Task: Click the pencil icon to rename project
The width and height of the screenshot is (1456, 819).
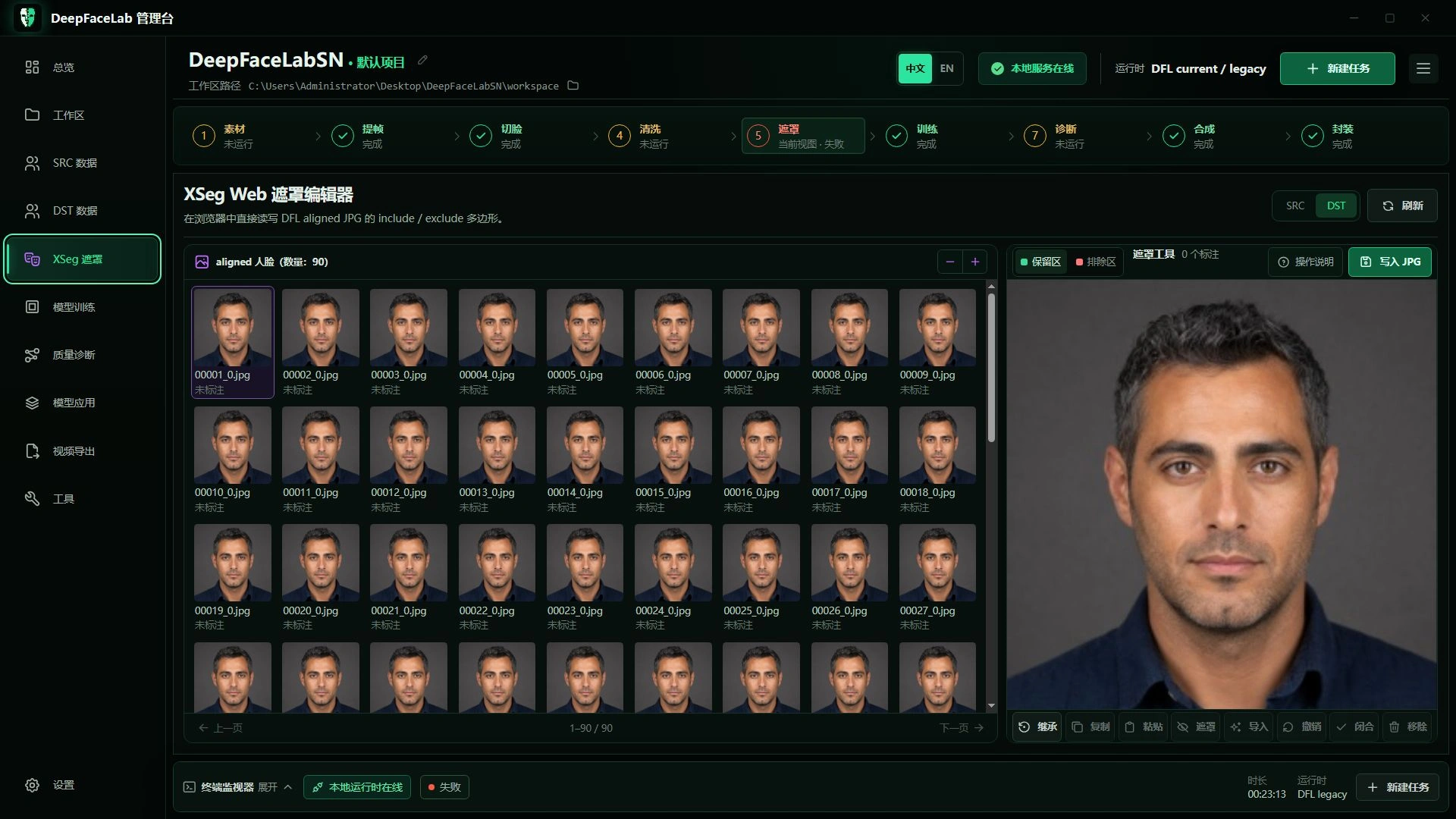Action: coord(423,61)
